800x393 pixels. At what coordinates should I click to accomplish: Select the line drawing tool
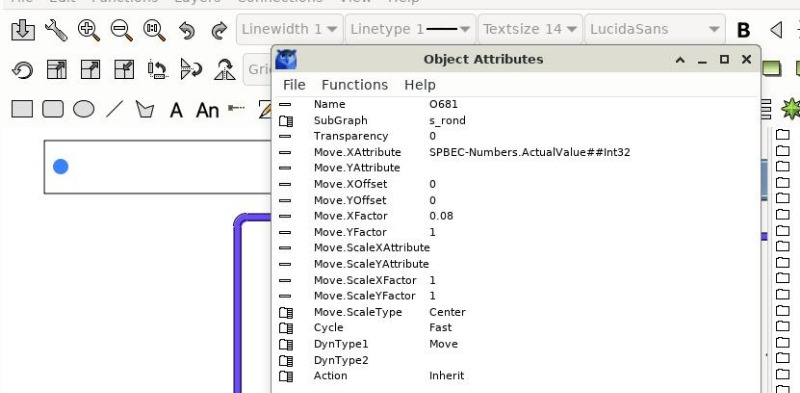(114, 109)
